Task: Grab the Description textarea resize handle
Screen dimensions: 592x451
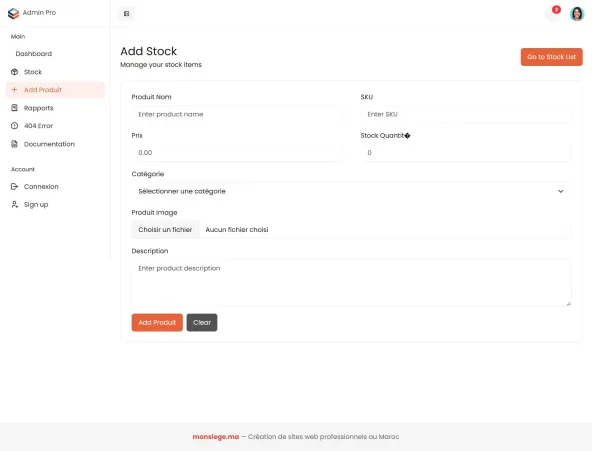Action: tap(568, 303)
